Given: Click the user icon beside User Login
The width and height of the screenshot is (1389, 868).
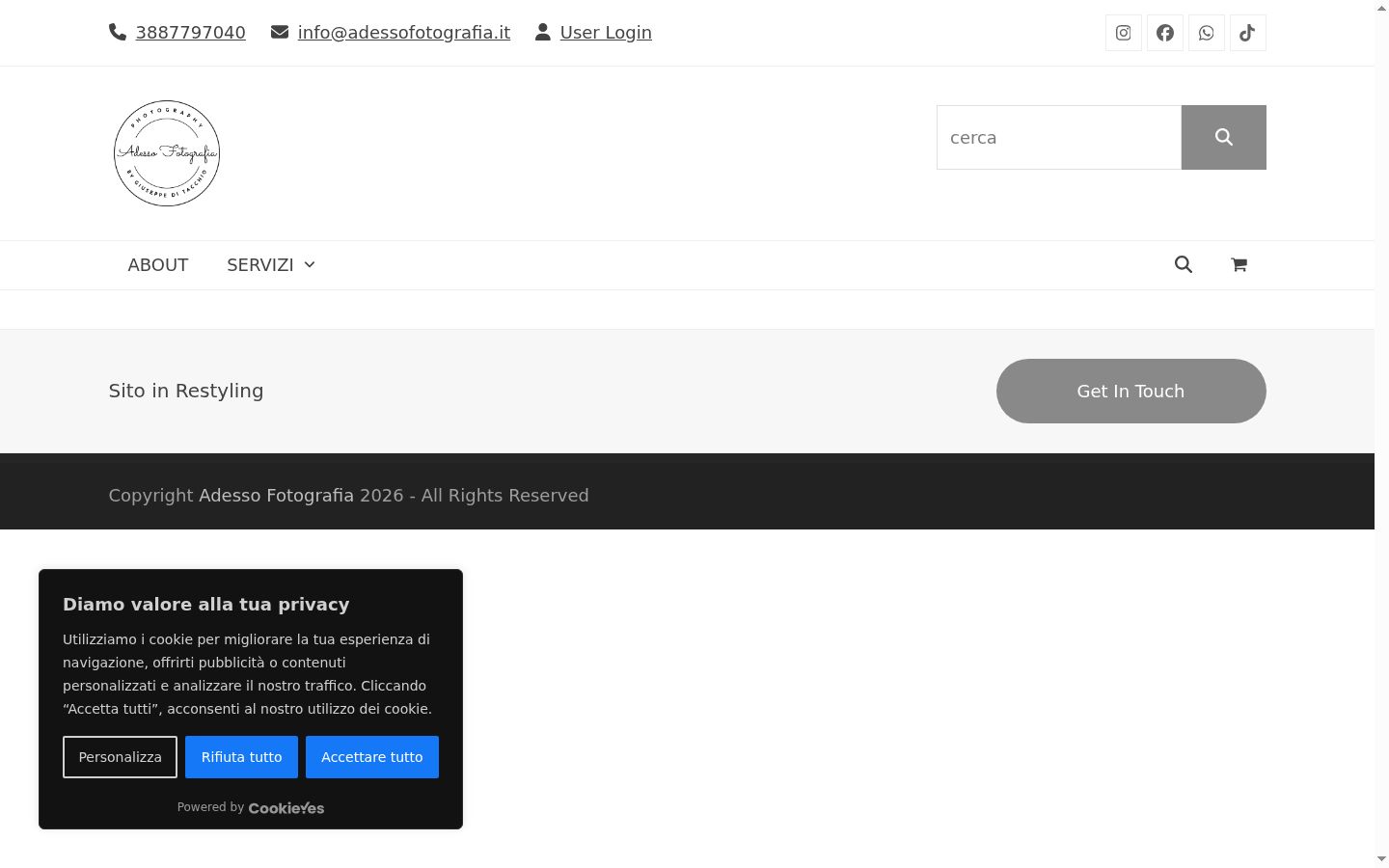Looking at the screenshot, I should pos(543,32).
